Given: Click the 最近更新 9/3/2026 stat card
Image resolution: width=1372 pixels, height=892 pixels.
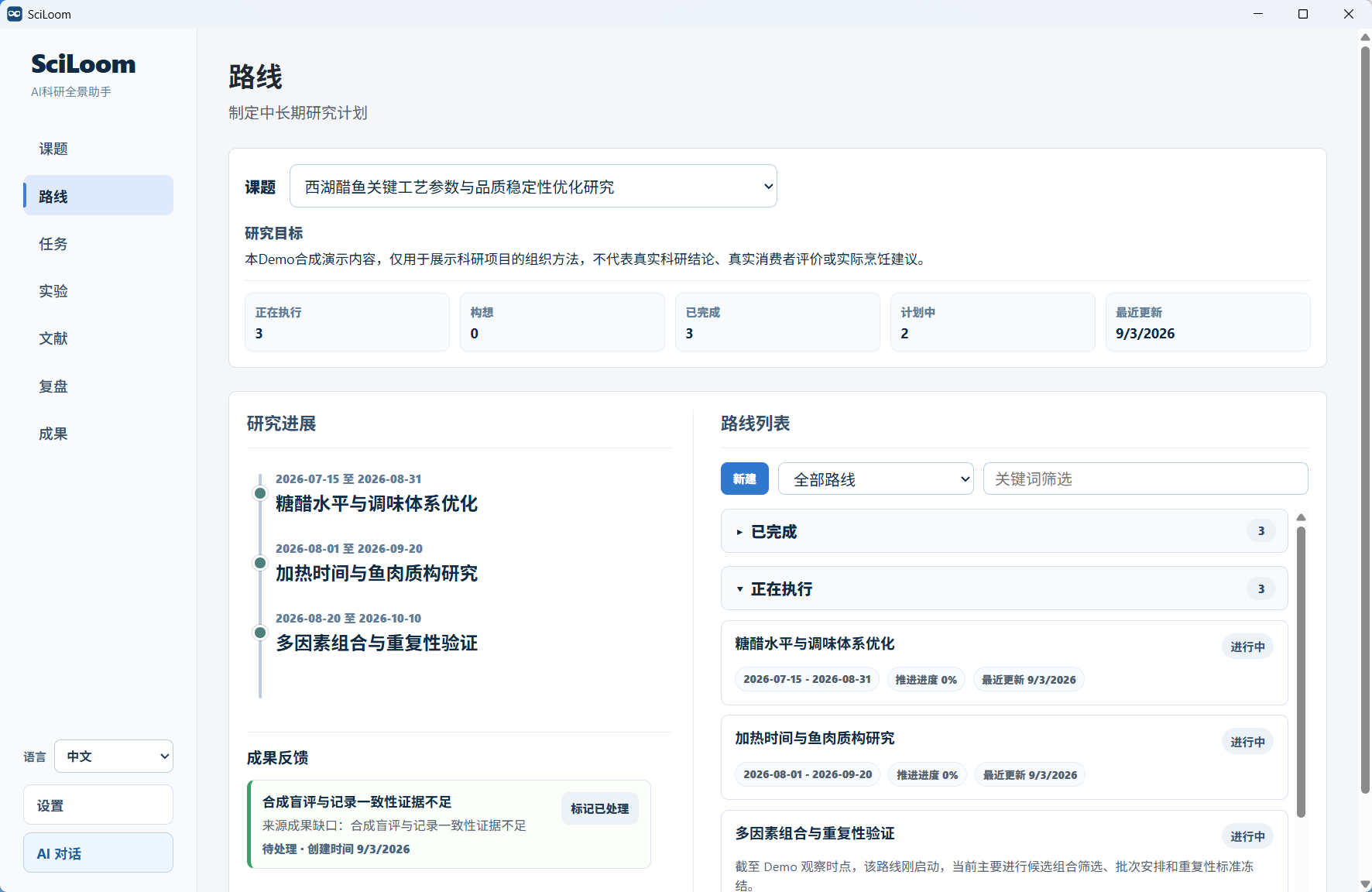Looking at the screenshot, I should (x=1208, y=322).
